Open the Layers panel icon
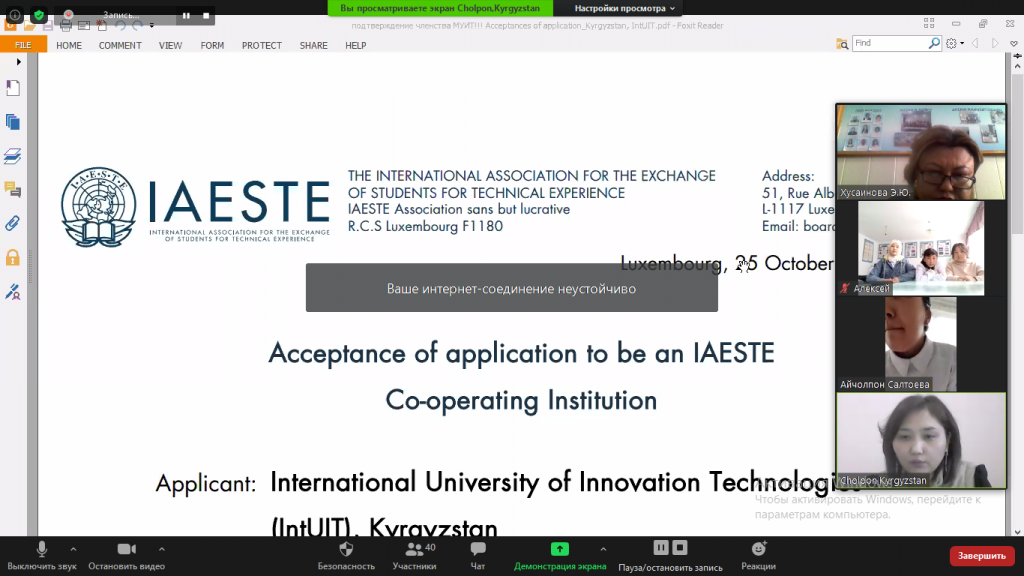This screenshot has width=1024, height=576. (13, 156)
